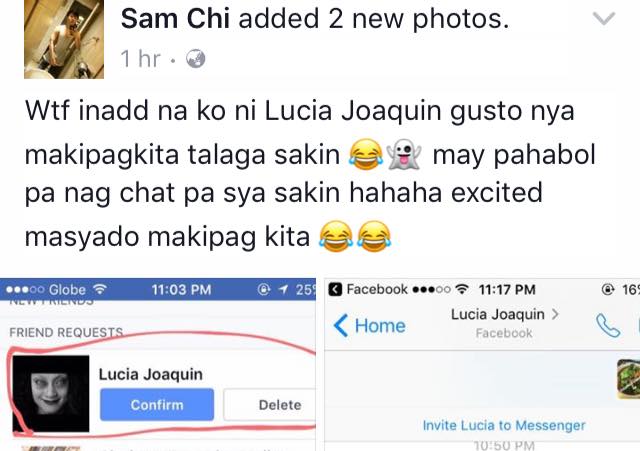Tap the phone call icon in chat
This screenshot has height=451, width=640.
[x=608, y=325]
